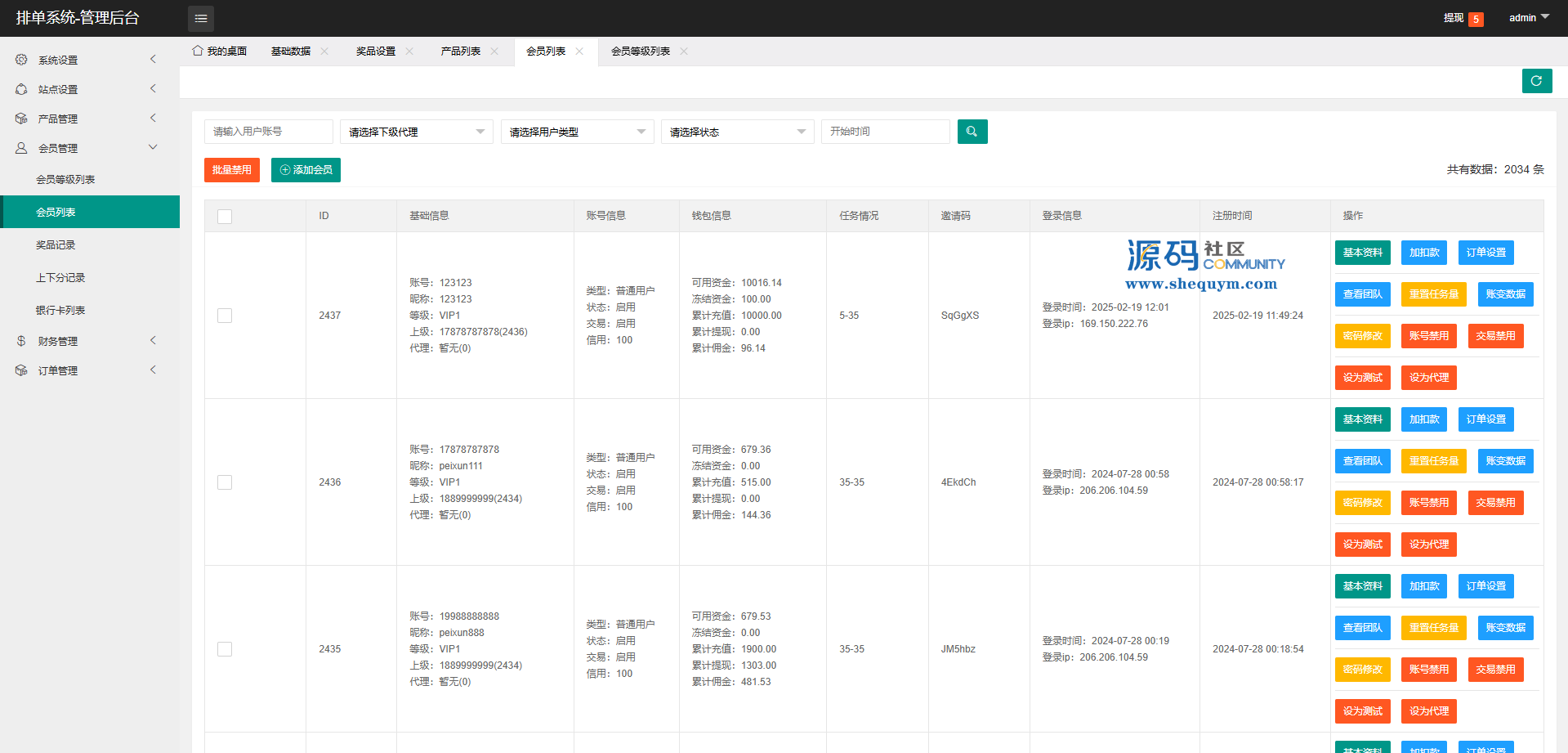Viewport: 1568px width, 753px height.
Task: Toggle the select-all checkbox in table header
Action: [x=225, y=217]
